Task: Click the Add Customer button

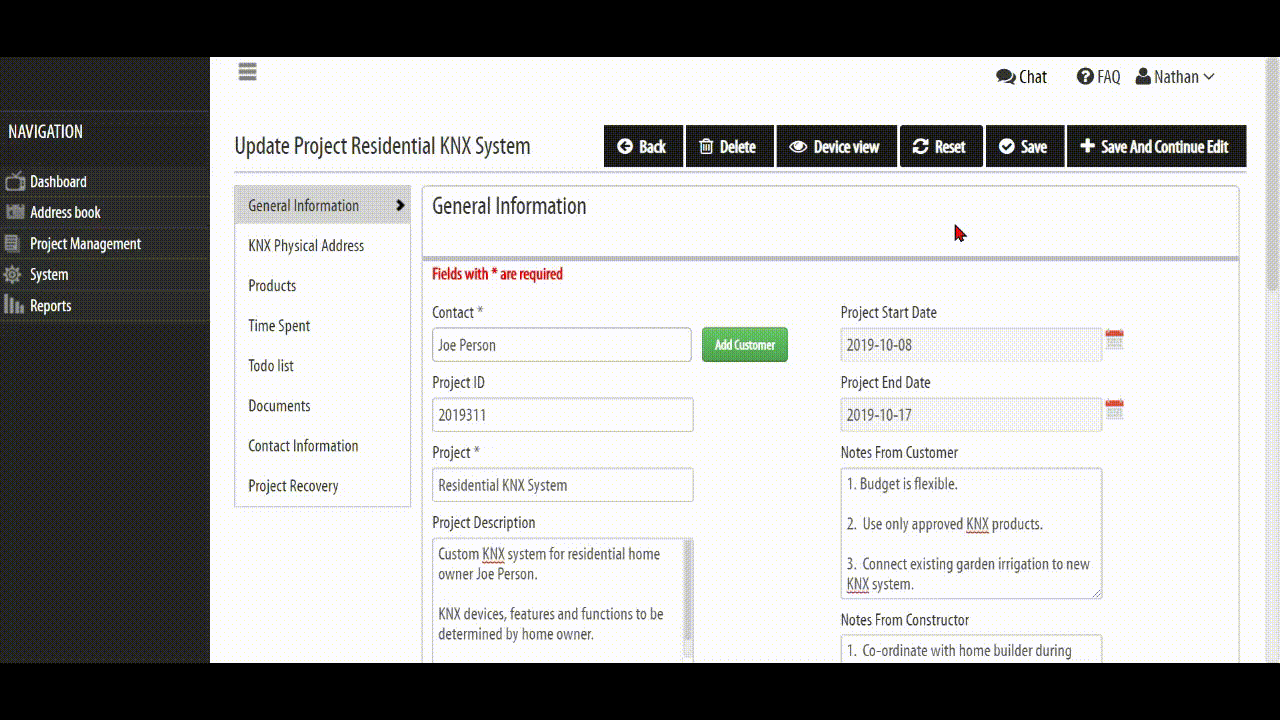Action: pyautogui.click(x=745, y=345)
